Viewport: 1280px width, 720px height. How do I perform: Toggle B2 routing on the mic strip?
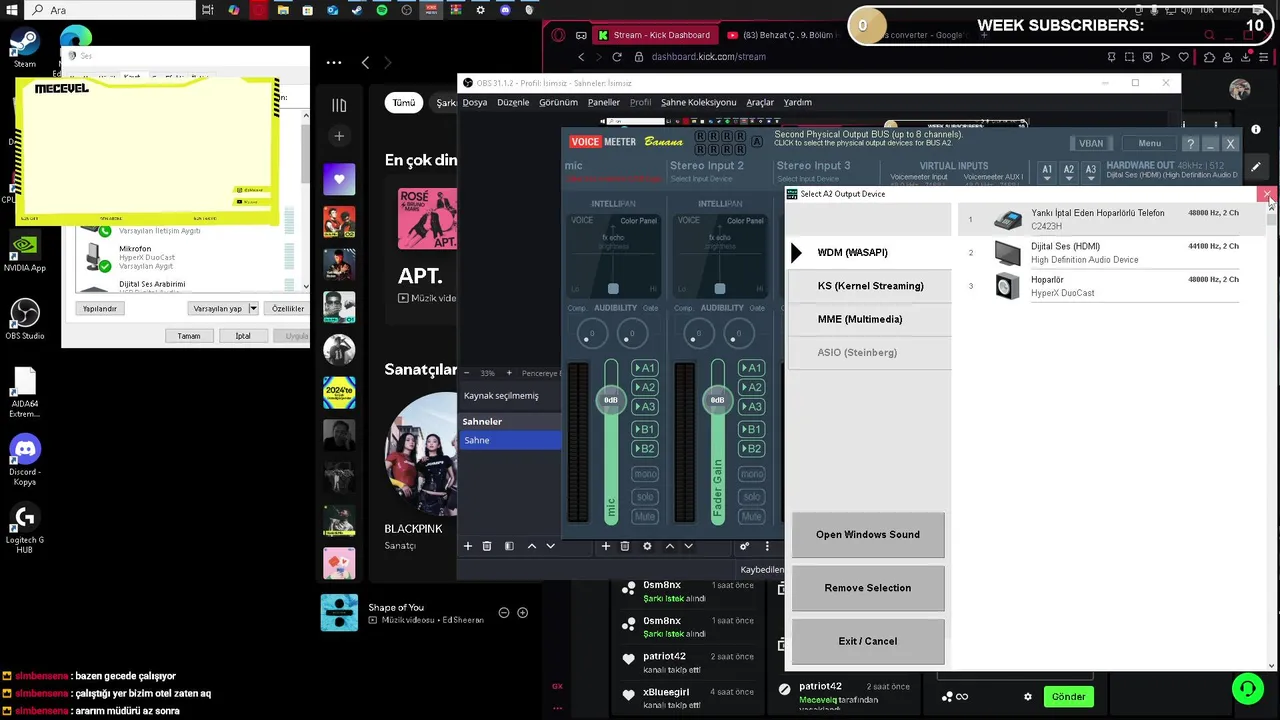645,449
